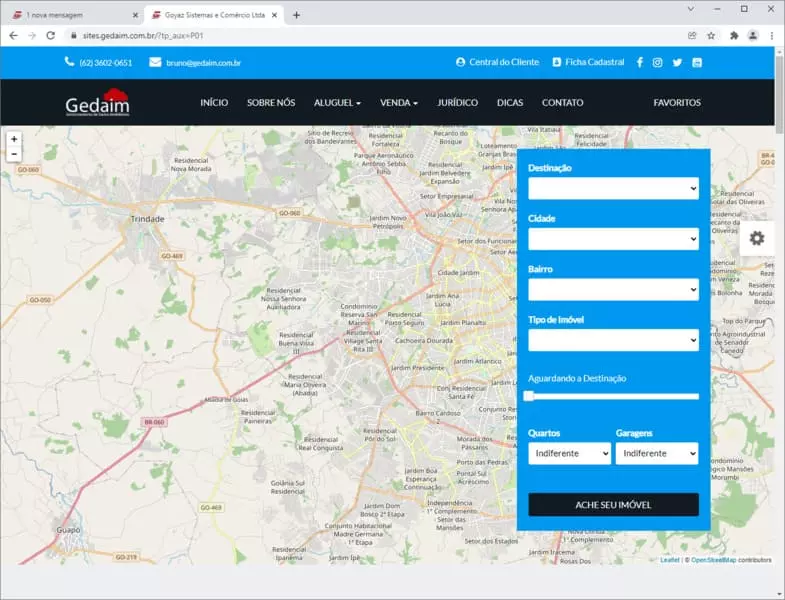Click the Gedaim logo
Viewport: 785px width, 600px height.
point(97,103)
